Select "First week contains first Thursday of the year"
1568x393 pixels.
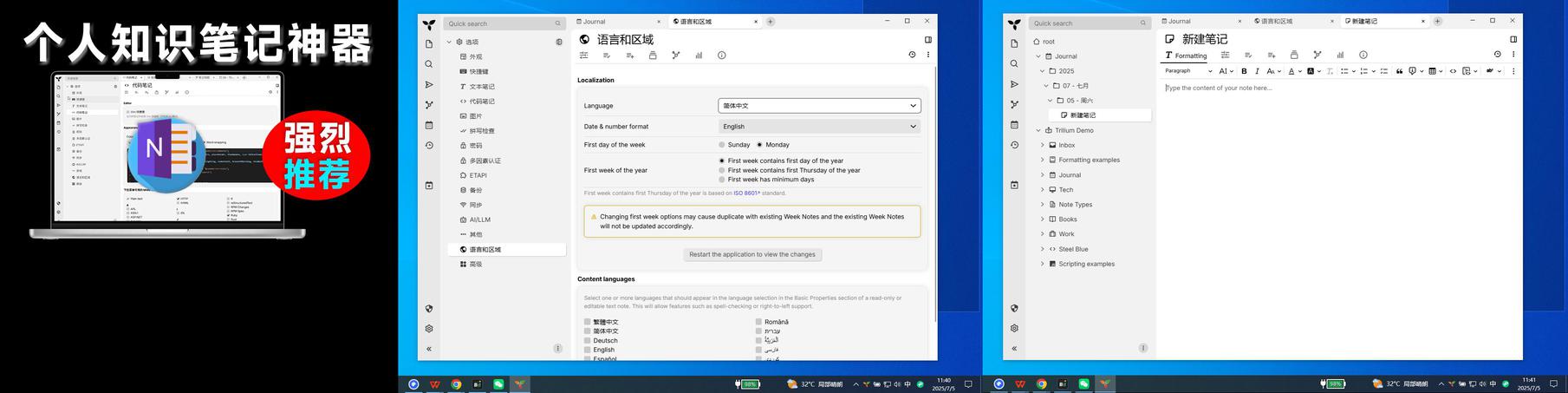point(722,170)
